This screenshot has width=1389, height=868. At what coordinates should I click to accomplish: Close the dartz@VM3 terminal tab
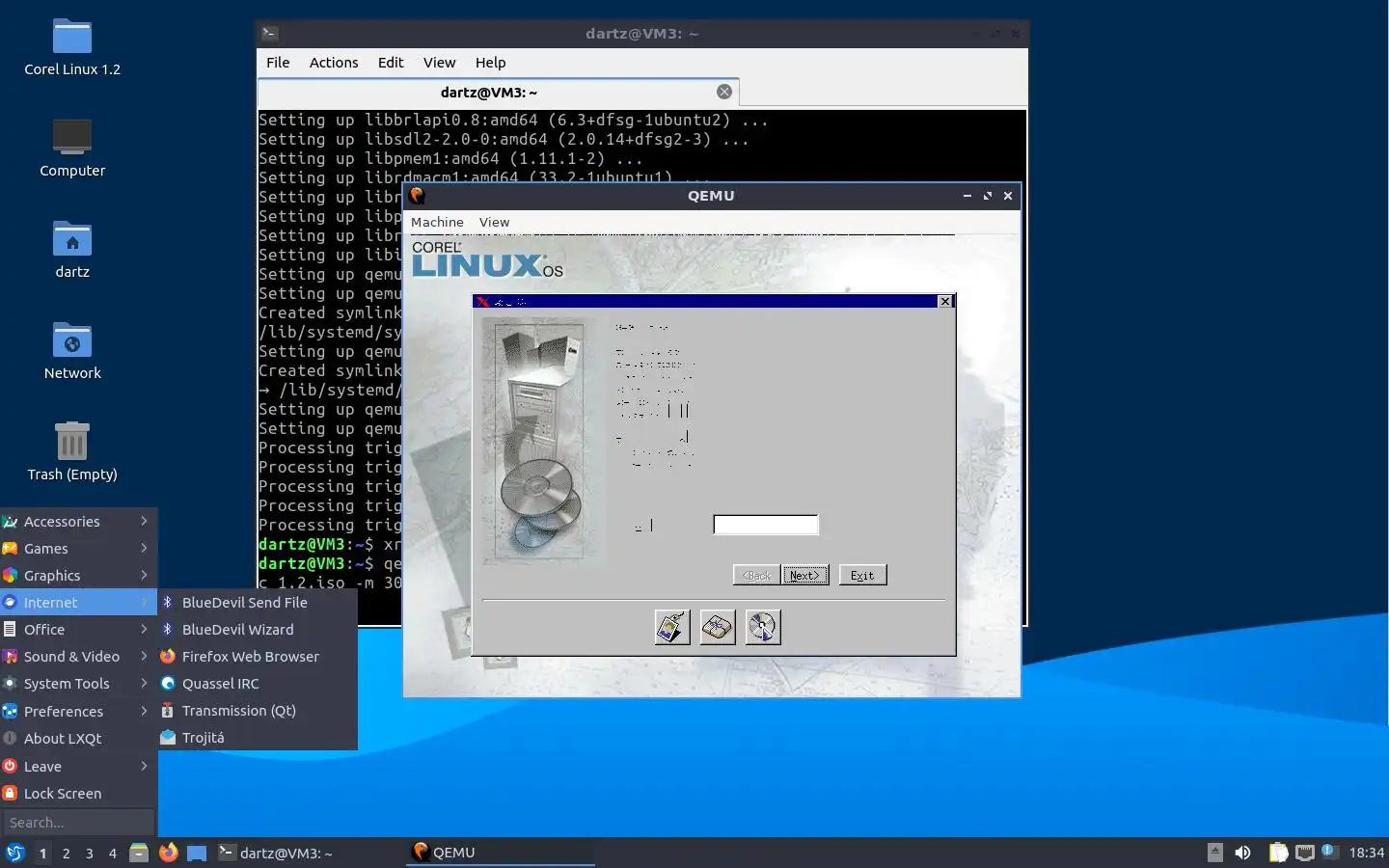[x=724, y=92]
